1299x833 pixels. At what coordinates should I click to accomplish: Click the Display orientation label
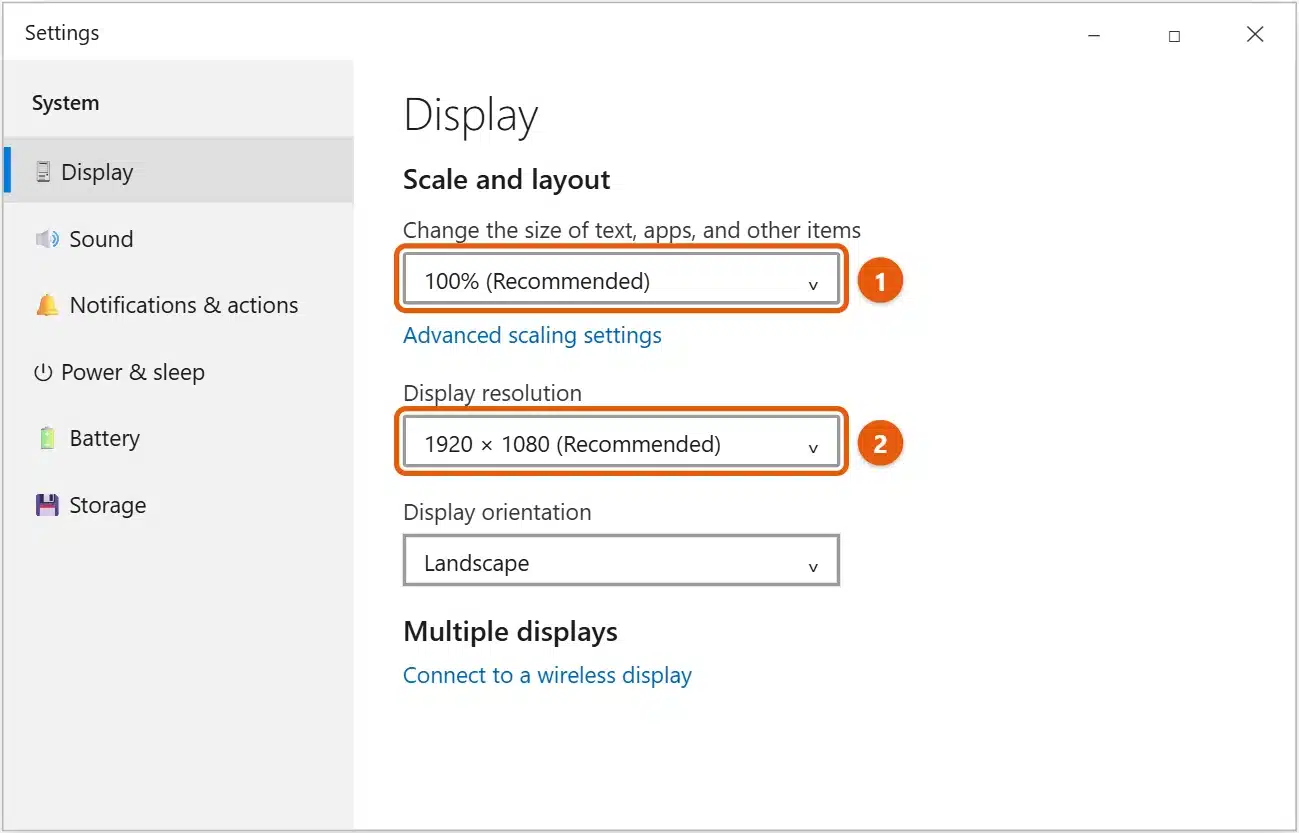click(x=497, y=512)
